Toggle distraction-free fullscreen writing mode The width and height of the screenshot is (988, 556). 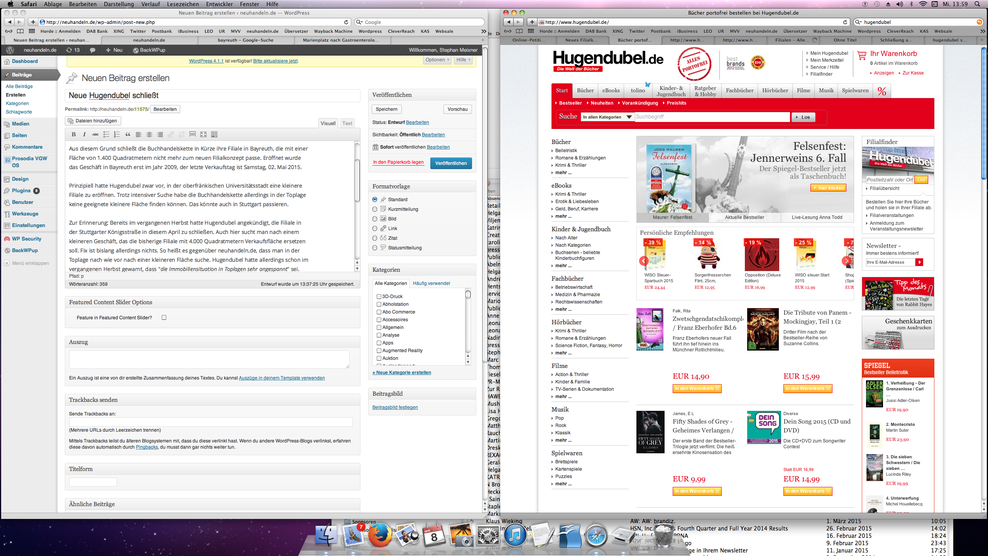click(203, 134)
